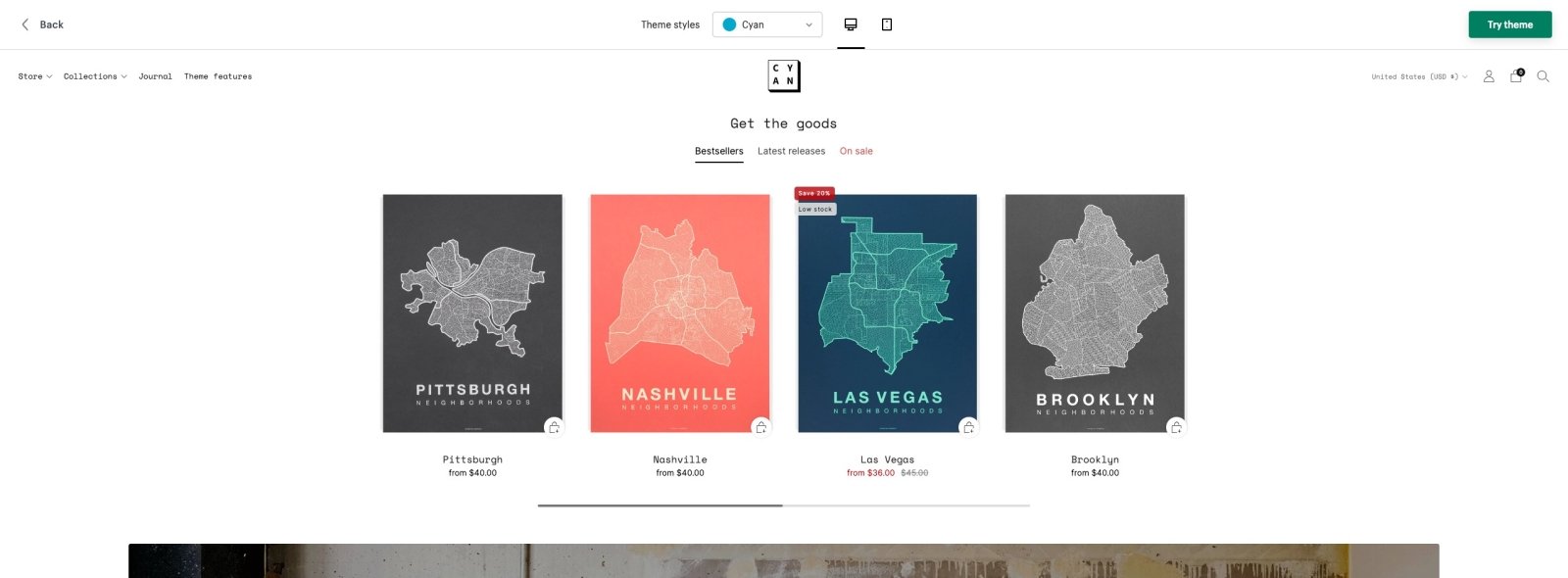Viewport: 1568px width, 578px height.
Task: Expand the Collections menu
Action: tap(95, 76)
